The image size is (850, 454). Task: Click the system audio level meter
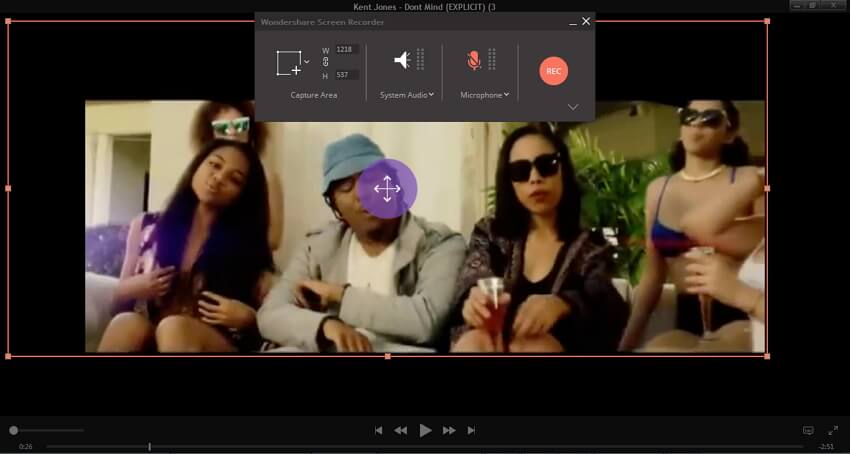pos(421,59)
